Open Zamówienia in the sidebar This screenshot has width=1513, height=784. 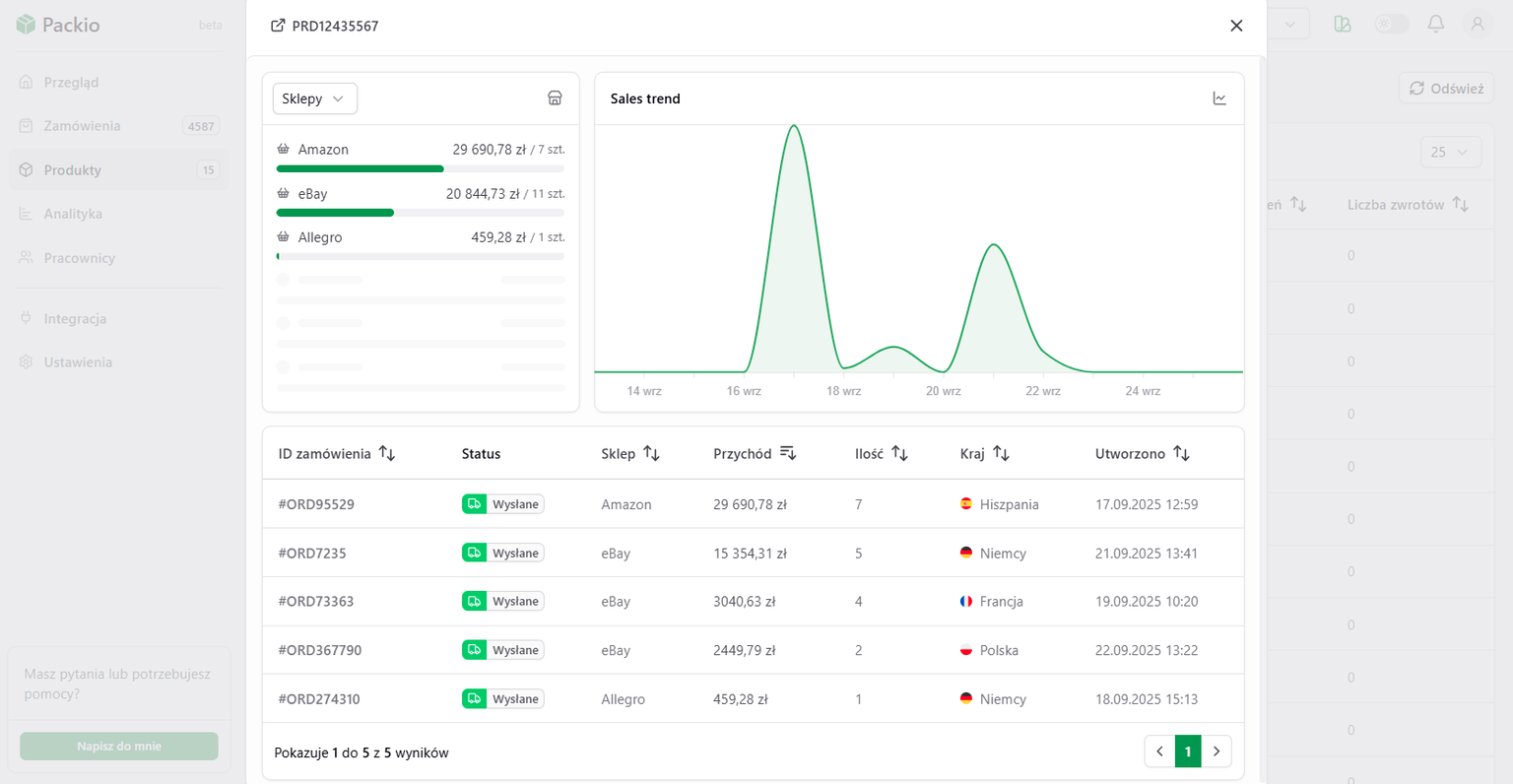(x=82, y=126)
